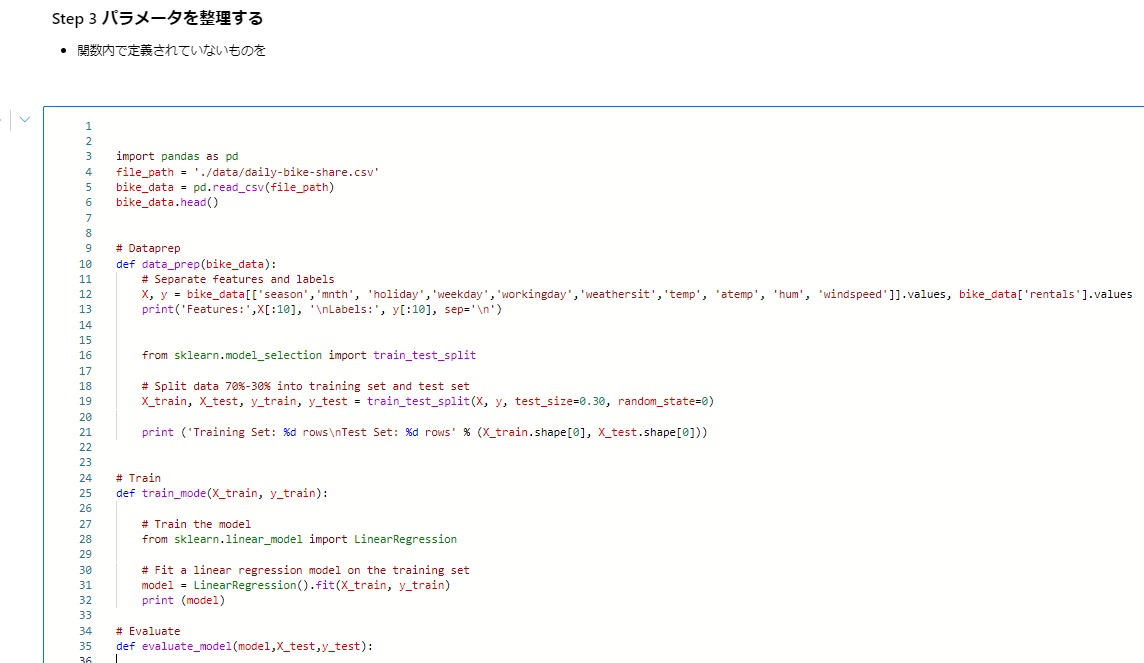Click the '# Dataprep' comment
The width and height of the screenshot is (1144, 663).
click(x=148, y=248)
